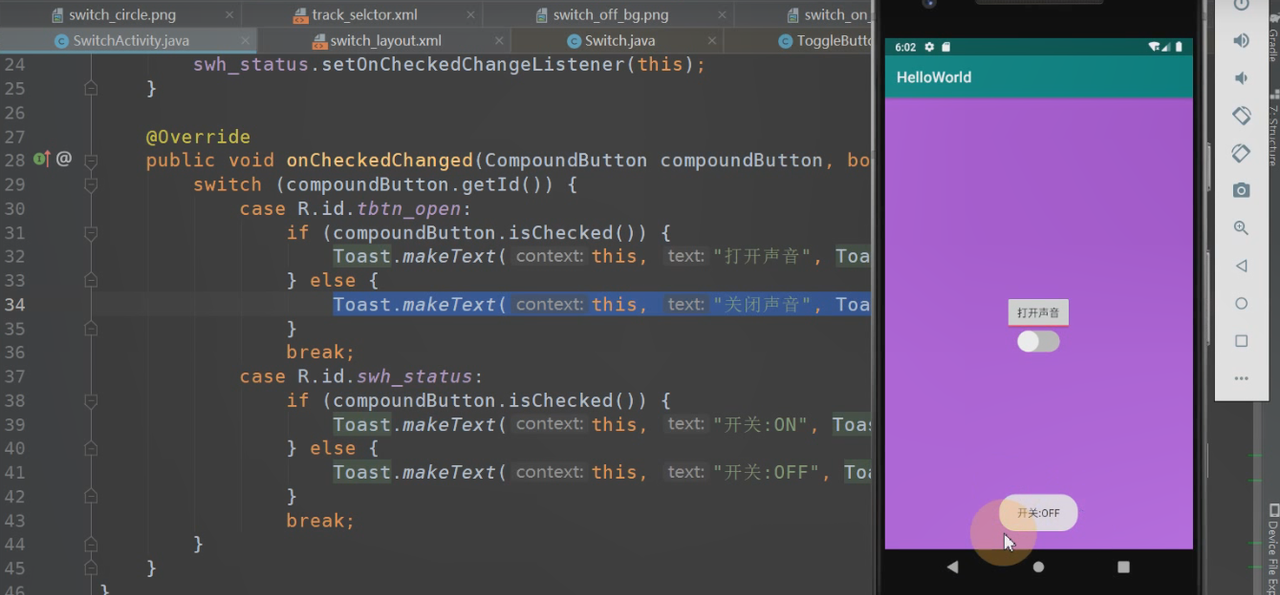Close the switch_off_bg.png tab
The image size is (1280, 595).
click(x=721, y=16)
